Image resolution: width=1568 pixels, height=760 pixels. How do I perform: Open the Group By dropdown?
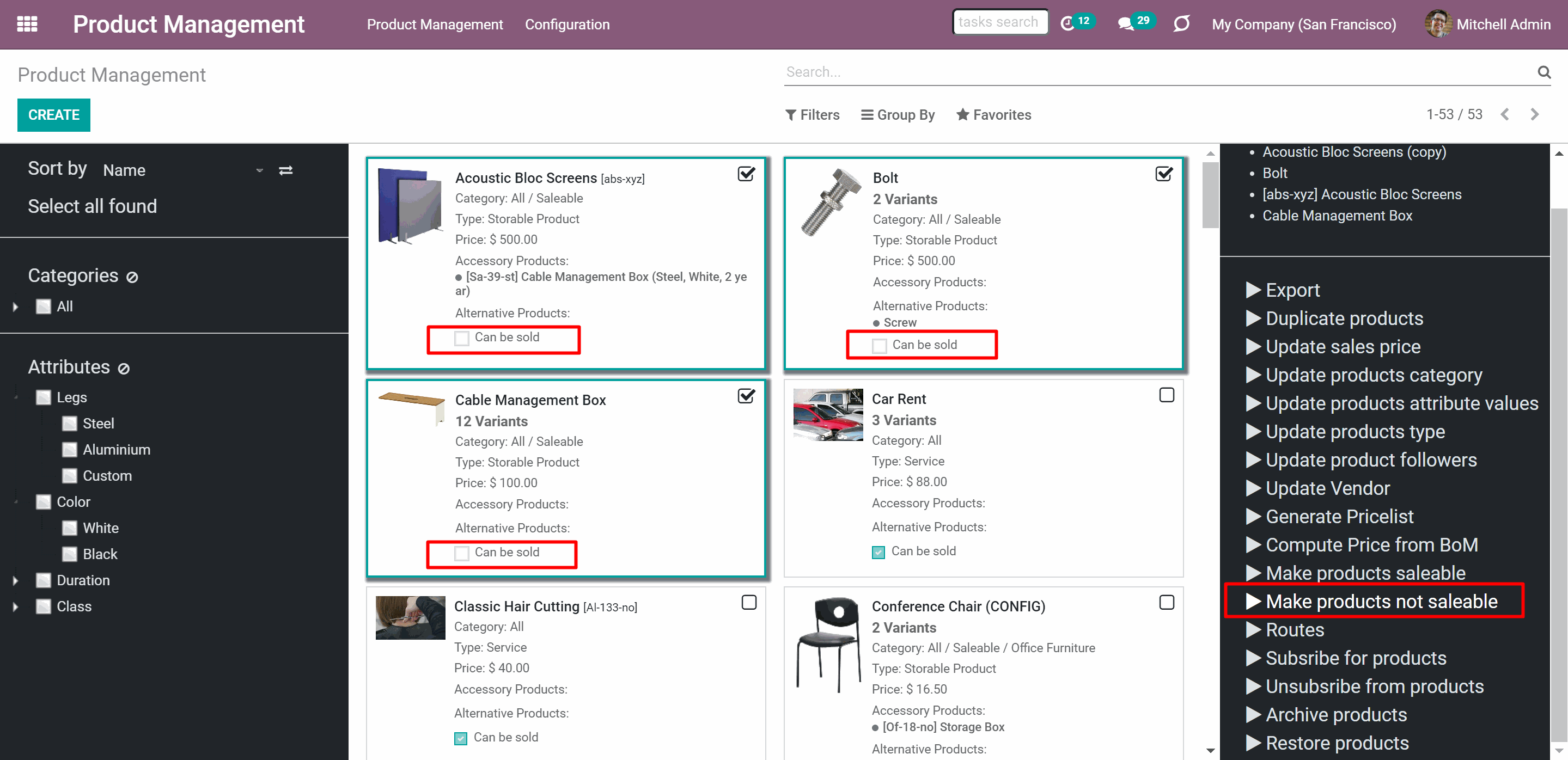pos(898,114)
